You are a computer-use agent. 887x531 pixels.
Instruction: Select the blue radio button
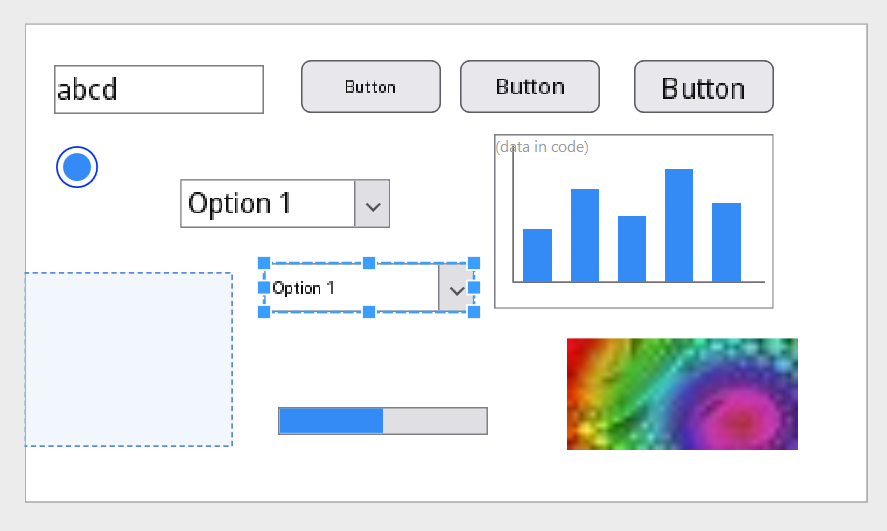pos(77,167)
